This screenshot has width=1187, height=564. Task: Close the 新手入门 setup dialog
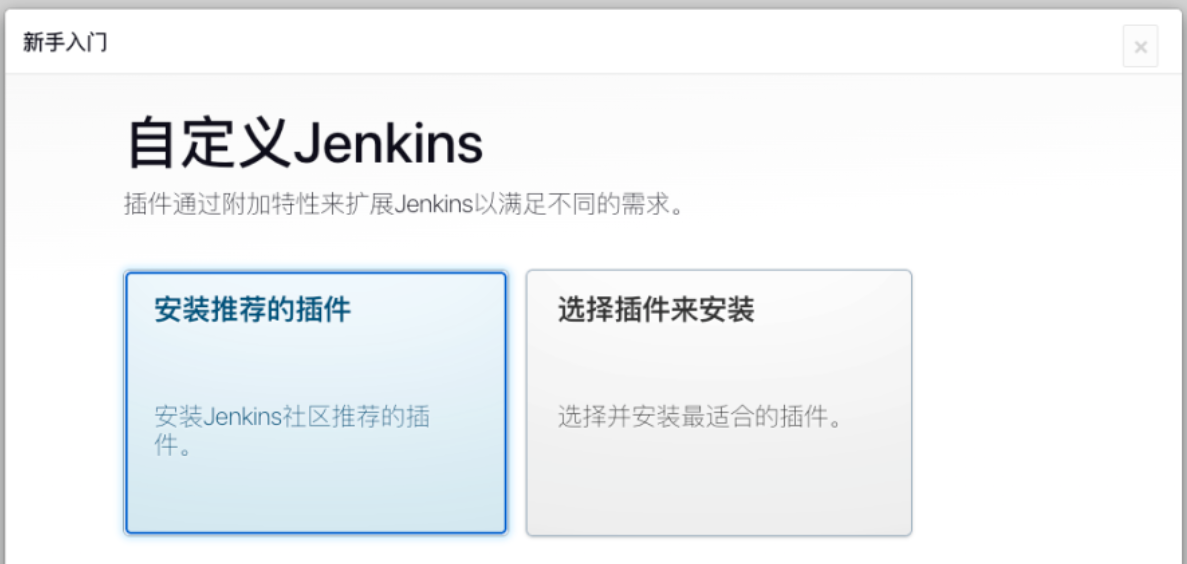coord(1140,47)
